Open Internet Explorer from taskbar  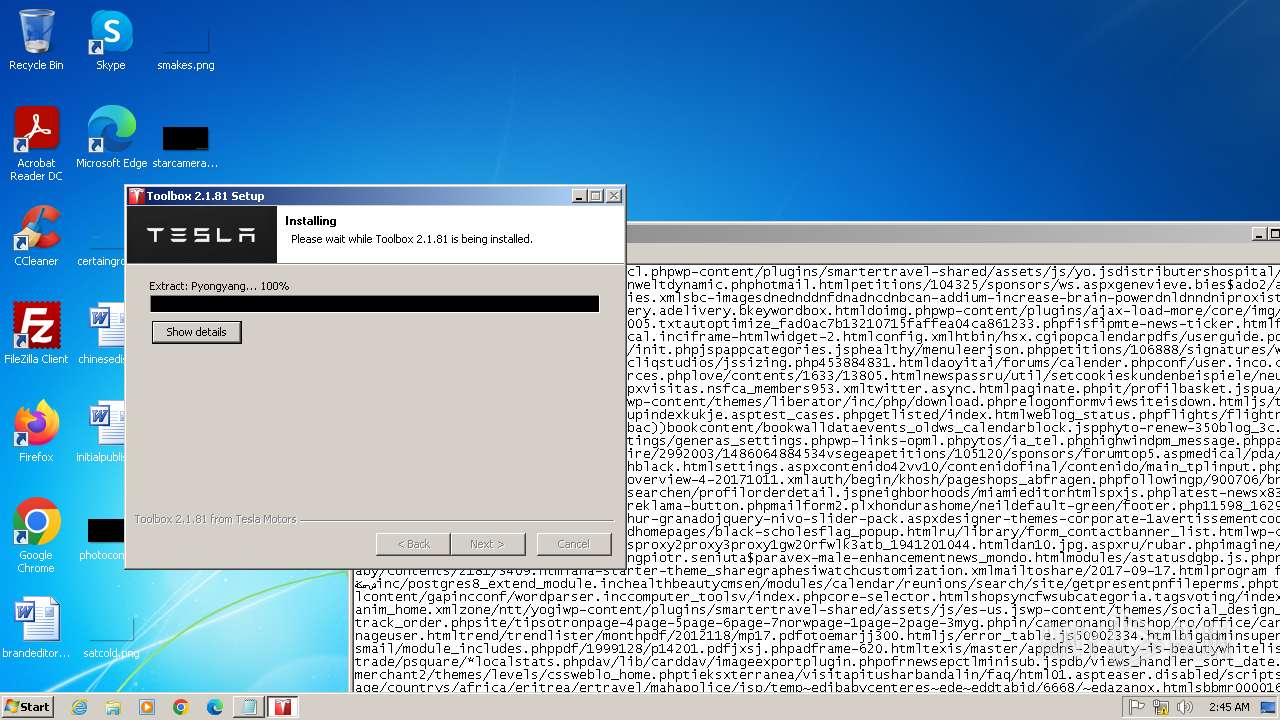pyautogui.click(x=79, y=707)
